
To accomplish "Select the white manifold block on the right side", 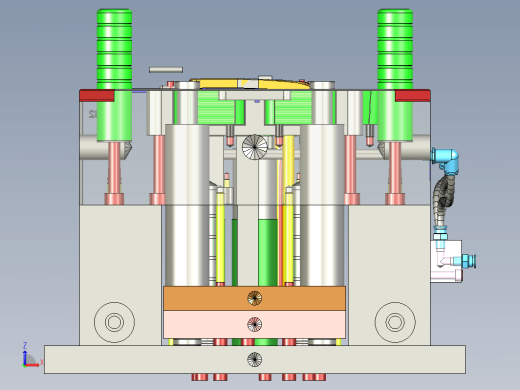I will [446, 261].
